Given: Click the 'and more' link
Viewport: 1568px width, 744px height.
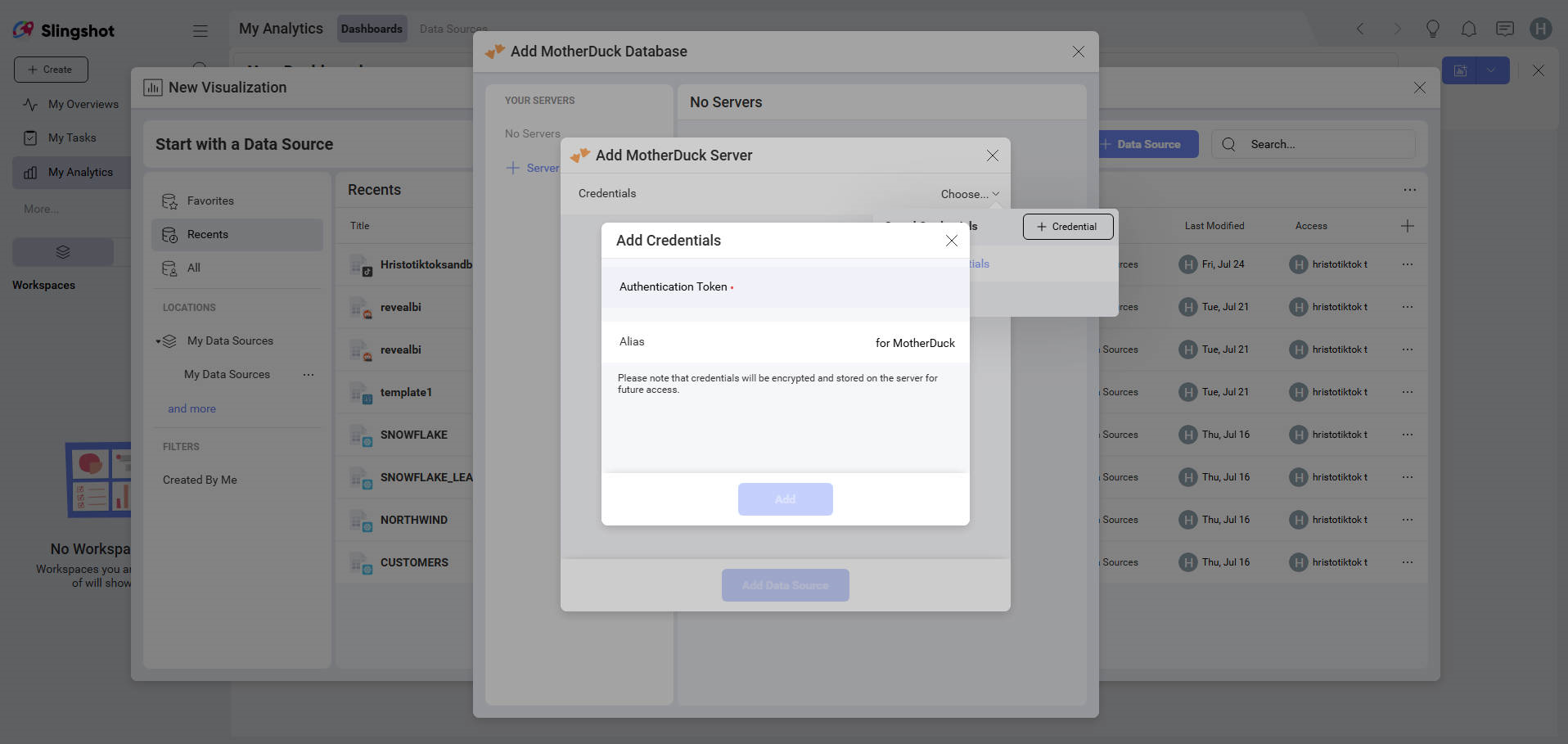Looking at the screenshot, I should pyautogui.click(x=192, y=409).
